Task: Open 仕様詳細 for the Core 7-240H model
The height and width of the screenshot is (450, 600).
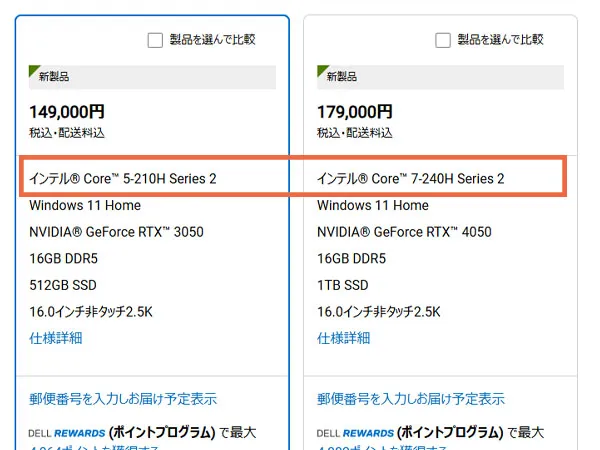Action: point(344,337)
